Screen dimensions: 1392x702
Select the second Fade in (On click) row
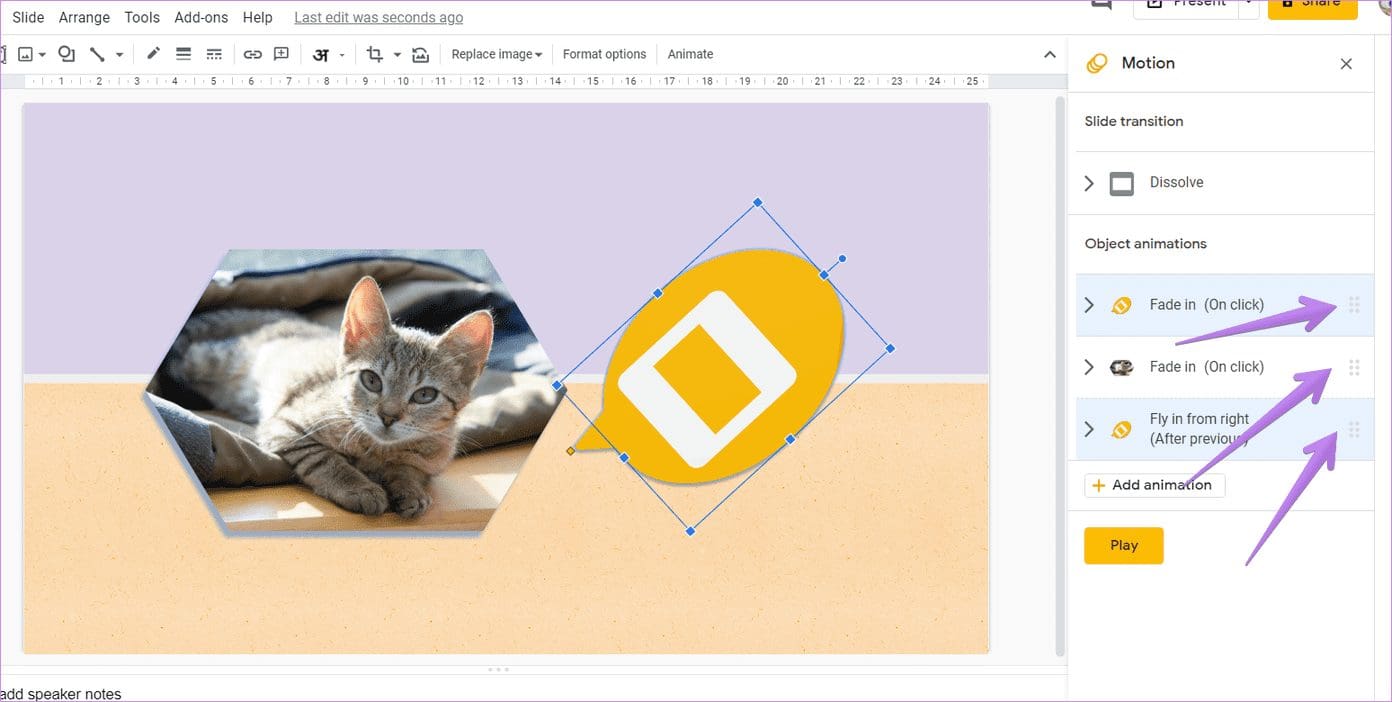point(1224,367)
